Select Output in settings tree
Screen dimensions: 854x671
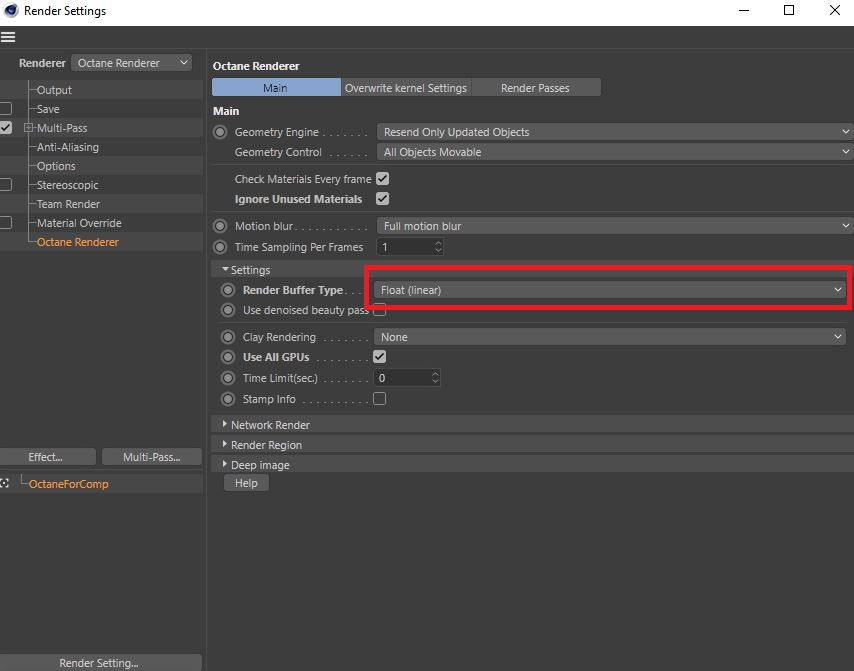tap(54, 90)
